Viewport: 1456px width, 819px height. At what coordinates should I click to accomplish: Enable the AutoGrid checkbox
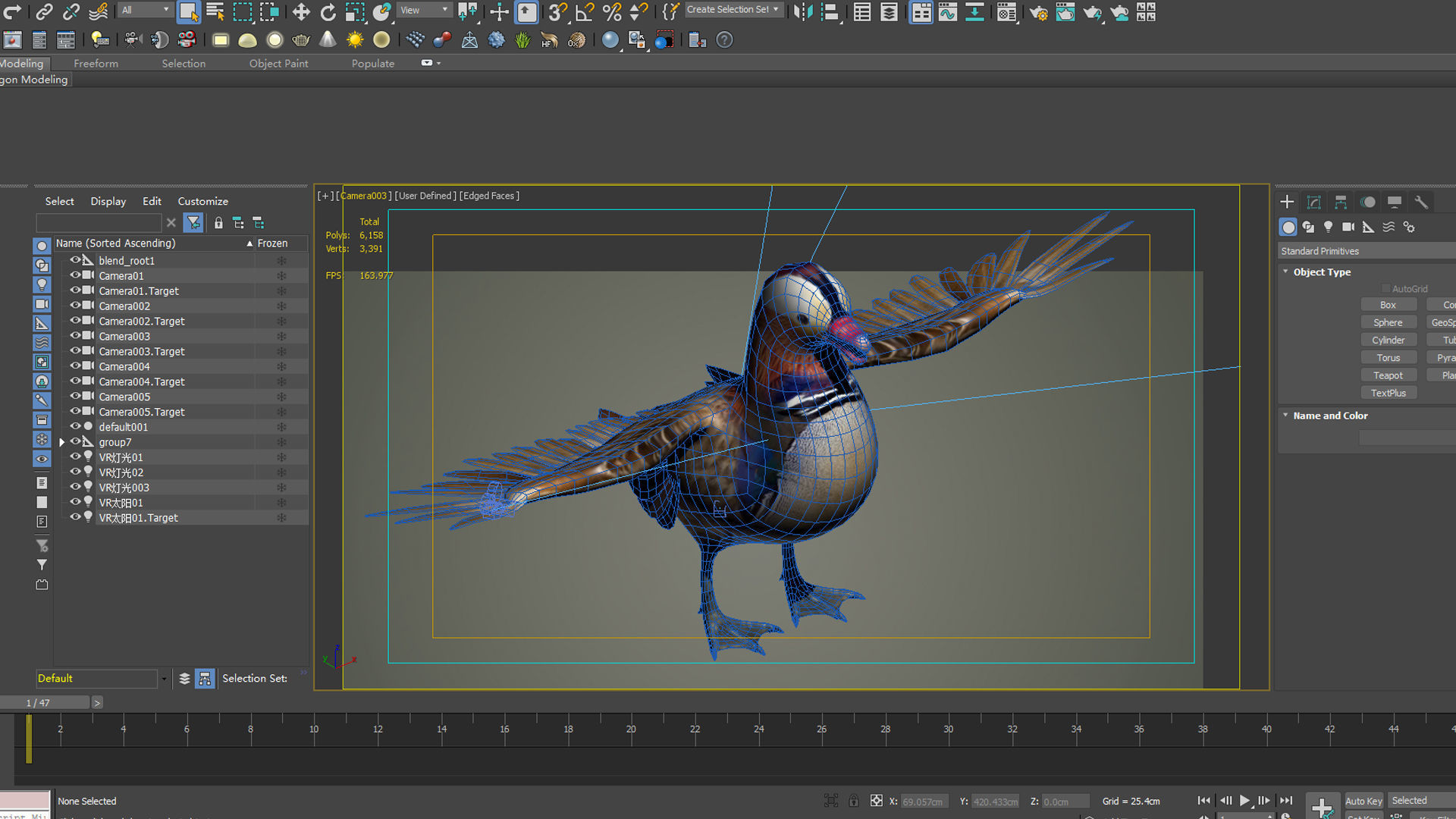click(x=1385, y=288)
